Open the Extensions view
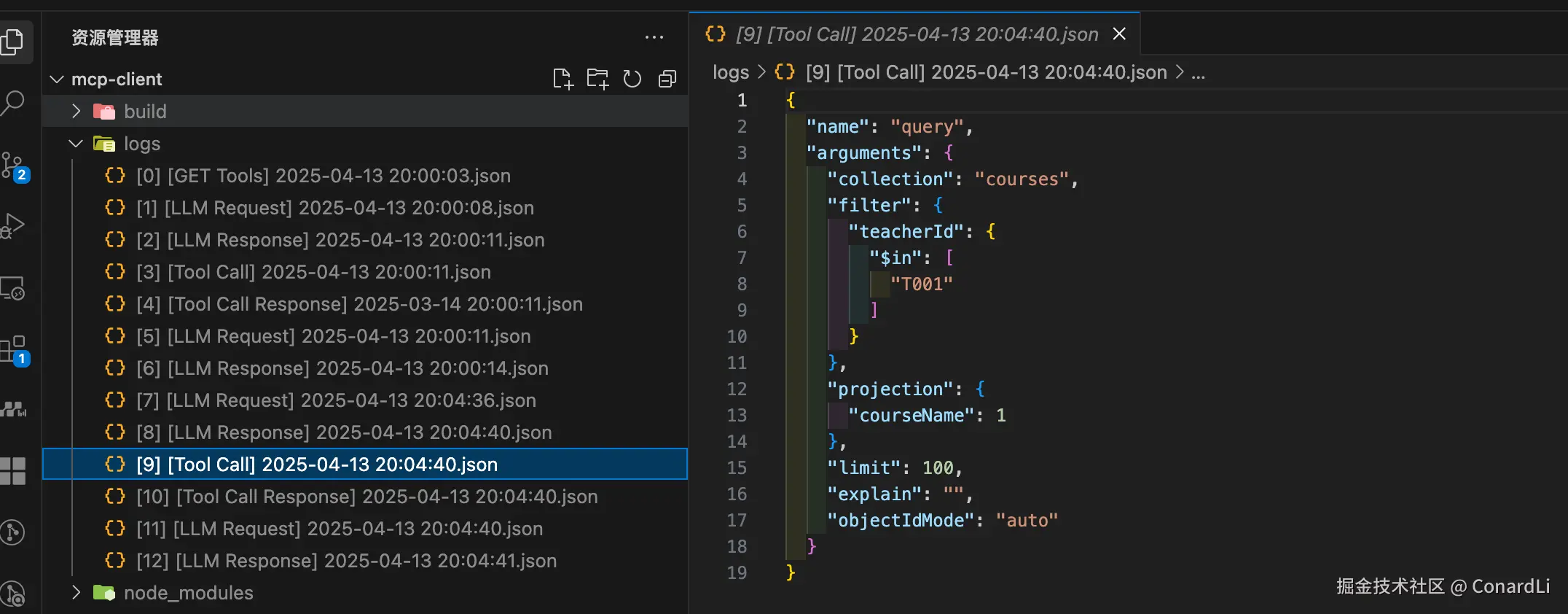 tap(13, 350)
